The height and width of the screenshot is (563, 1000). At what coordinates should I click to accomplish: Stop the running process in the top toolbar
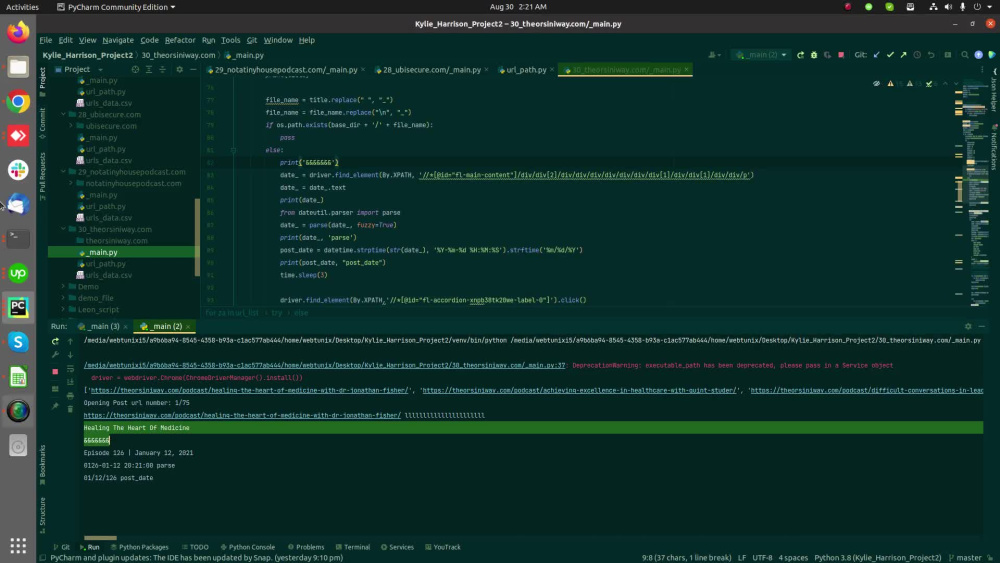(x=841, y=55)
